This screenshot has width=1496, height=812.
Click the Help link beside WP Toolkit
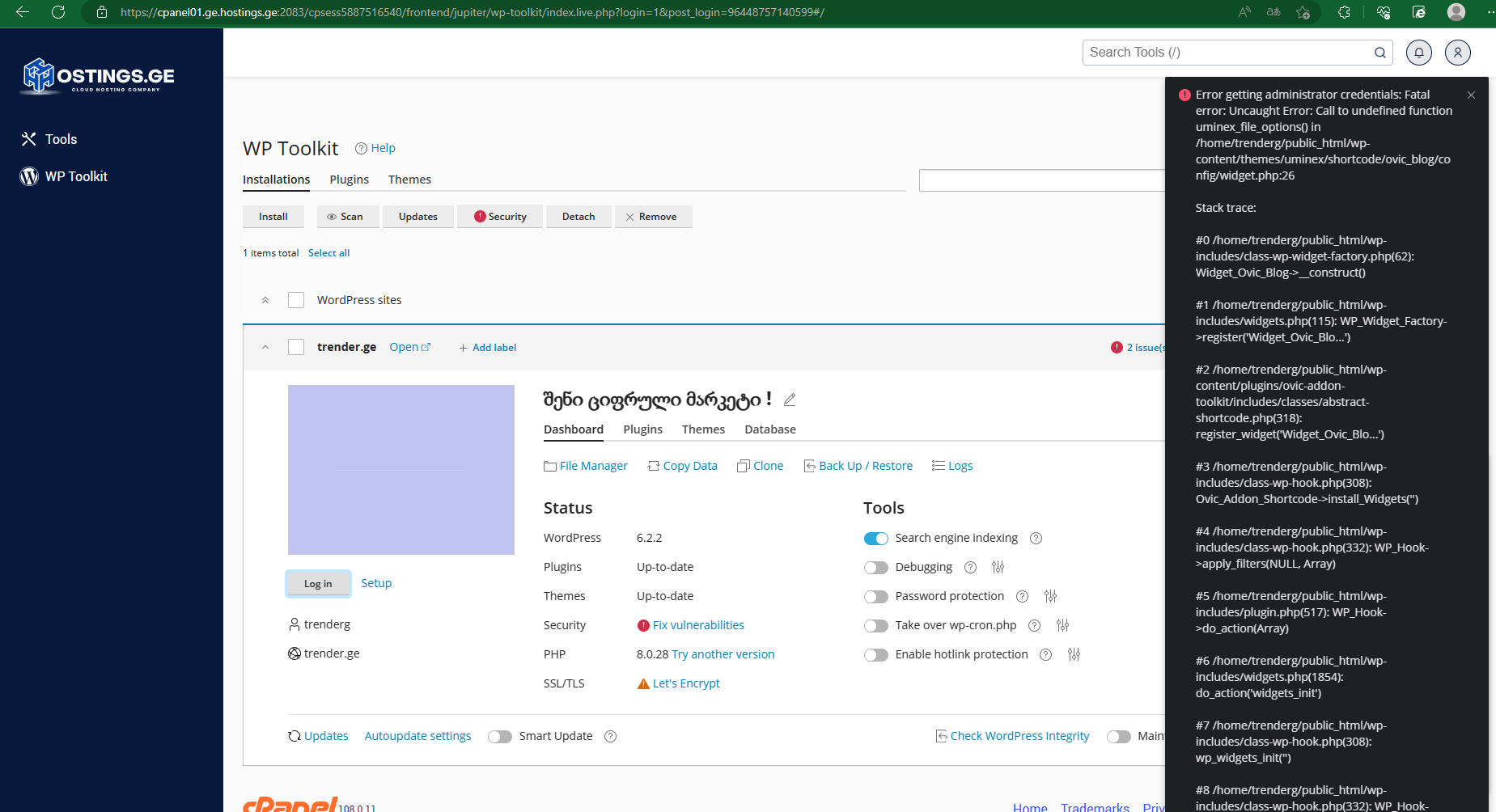point(375,148)
